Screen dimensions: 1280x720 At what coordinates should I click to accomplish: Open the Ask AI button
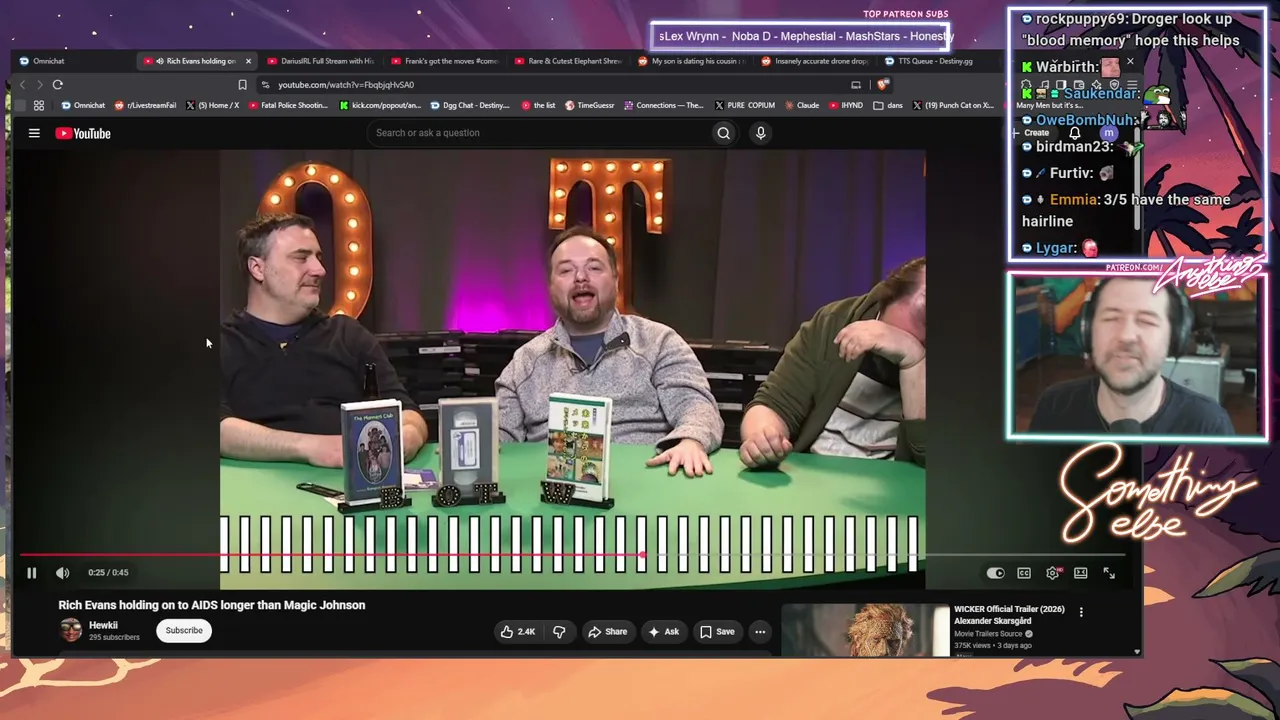coord(664,632)
